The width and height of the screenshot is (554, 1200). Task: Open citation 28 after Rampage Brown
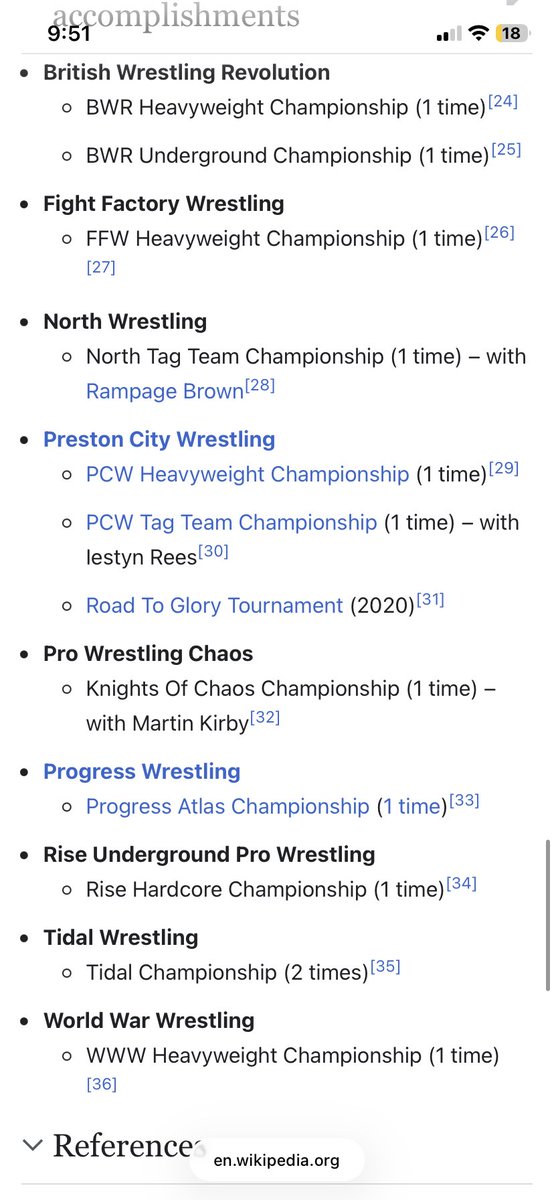point(260,385)
